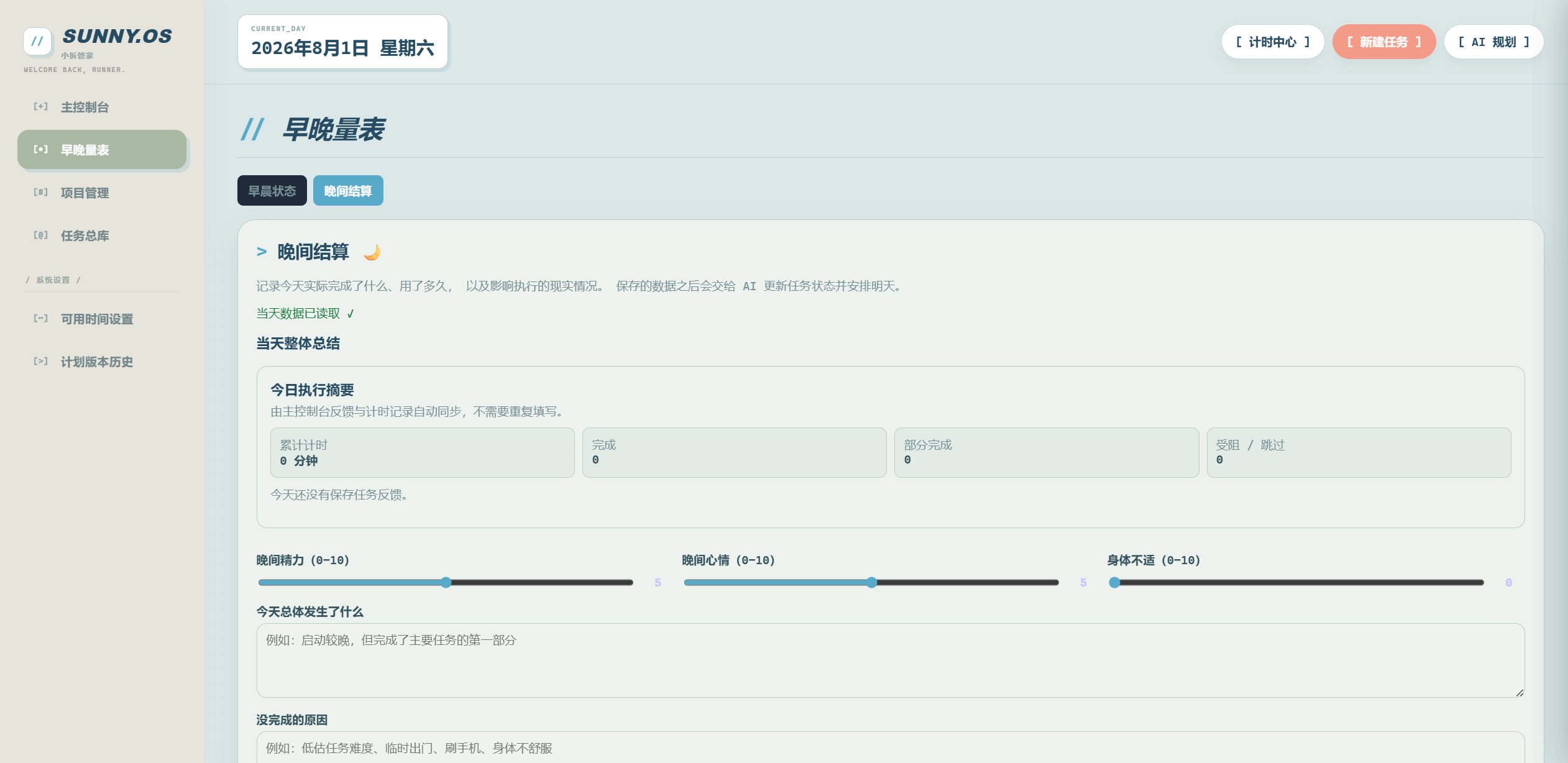Screen dimensions: 1568x763
Task: Click the 系统设置 section label
Action: tap(53, 280)
